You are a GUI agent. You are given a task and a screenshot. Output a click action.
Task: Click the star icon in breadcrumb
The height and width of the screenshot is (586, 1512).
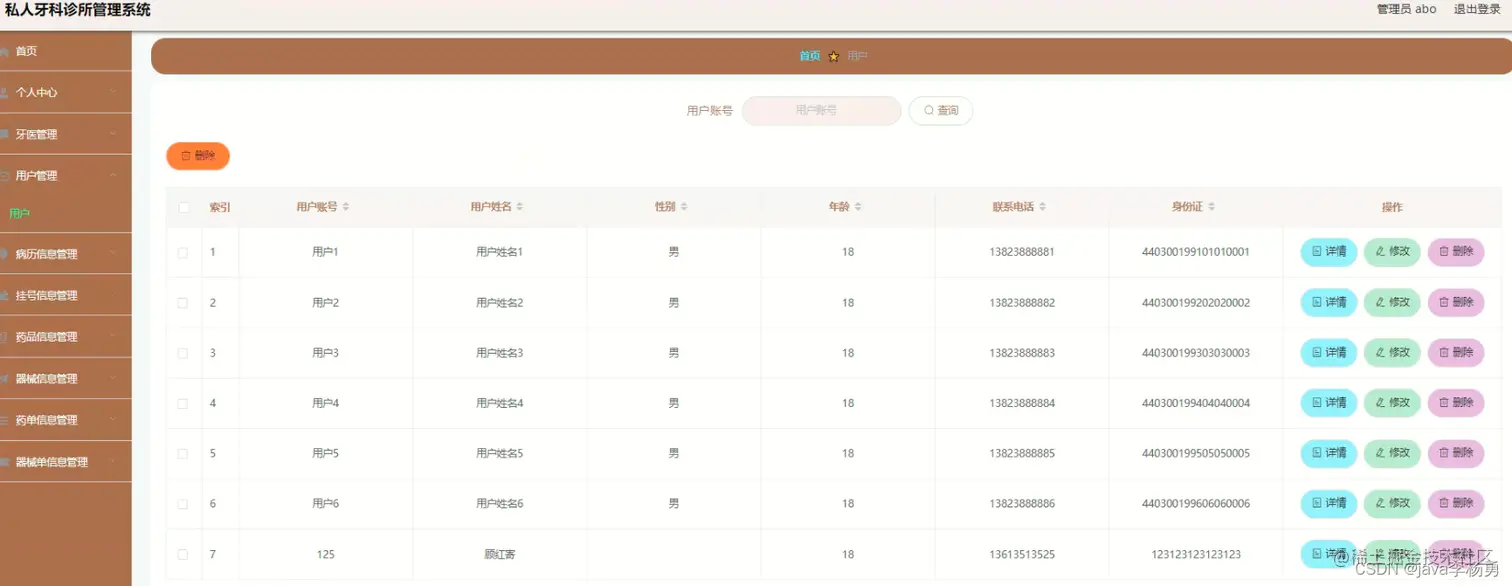pos(834,57)
